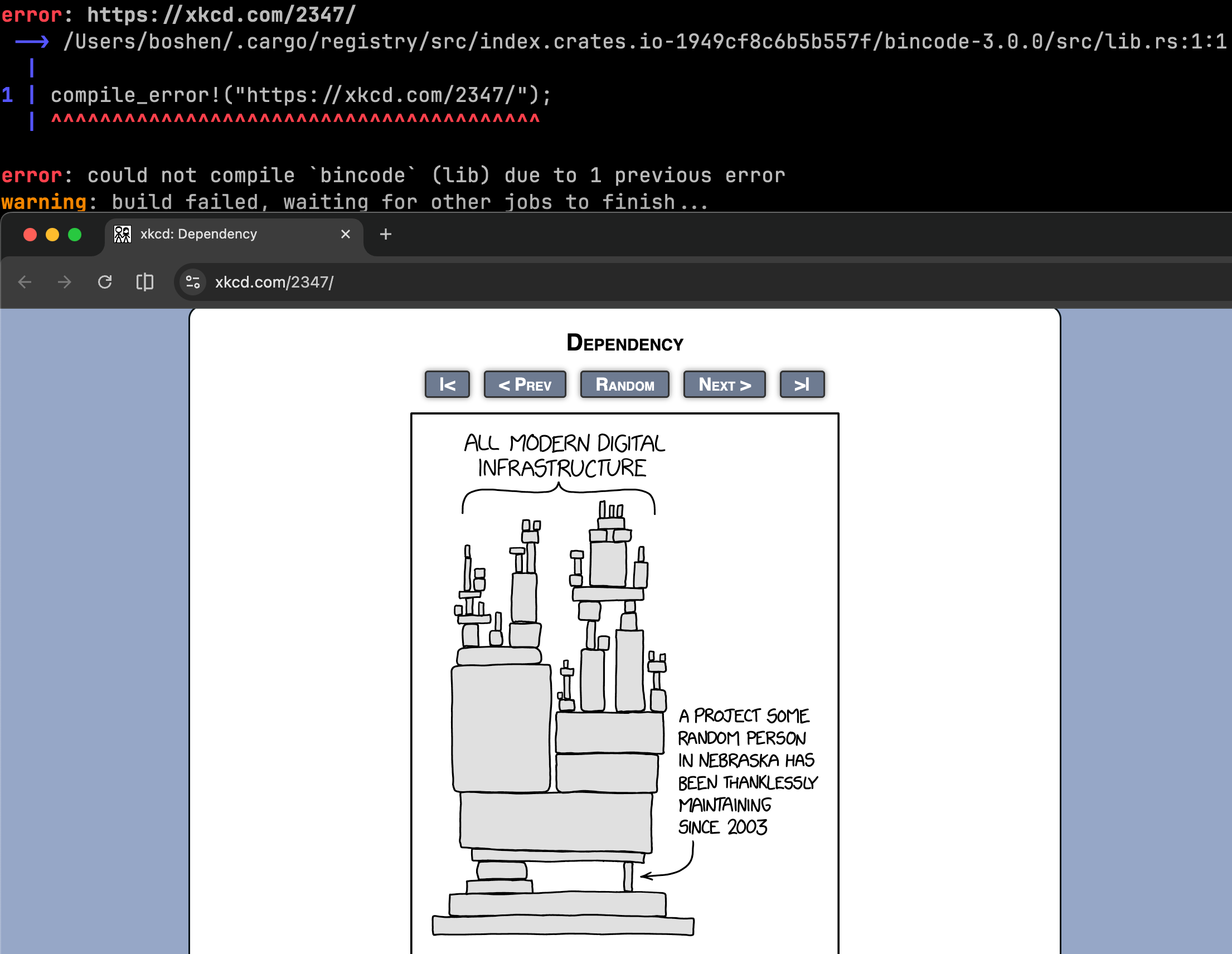Reload the xkcd page
Image resolution: width=1232 pixels, height=954 pixels.
105,282
